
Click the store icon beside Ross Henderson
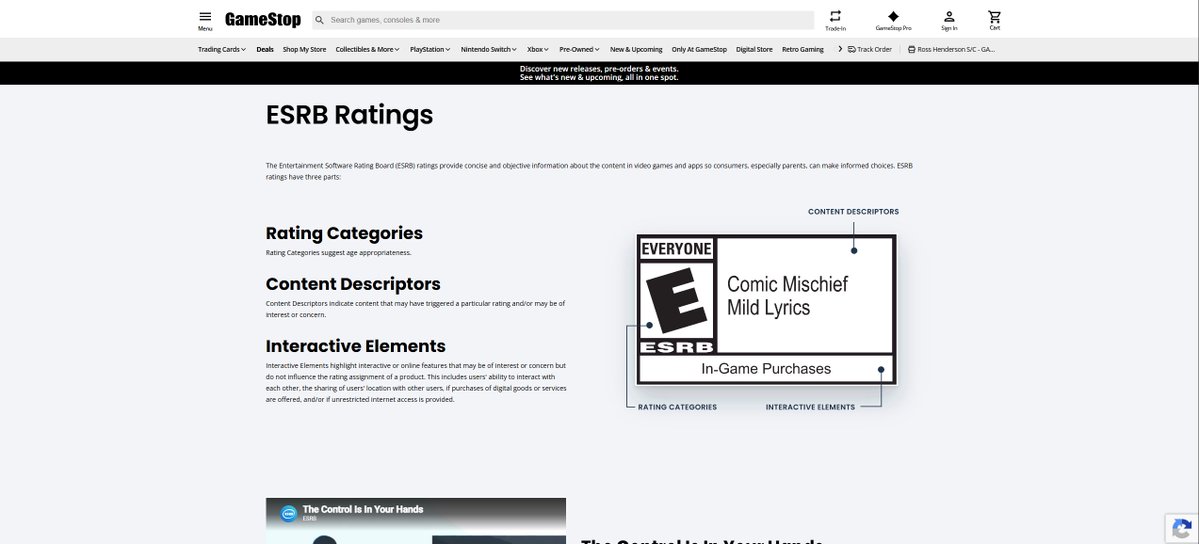point(911,49)
